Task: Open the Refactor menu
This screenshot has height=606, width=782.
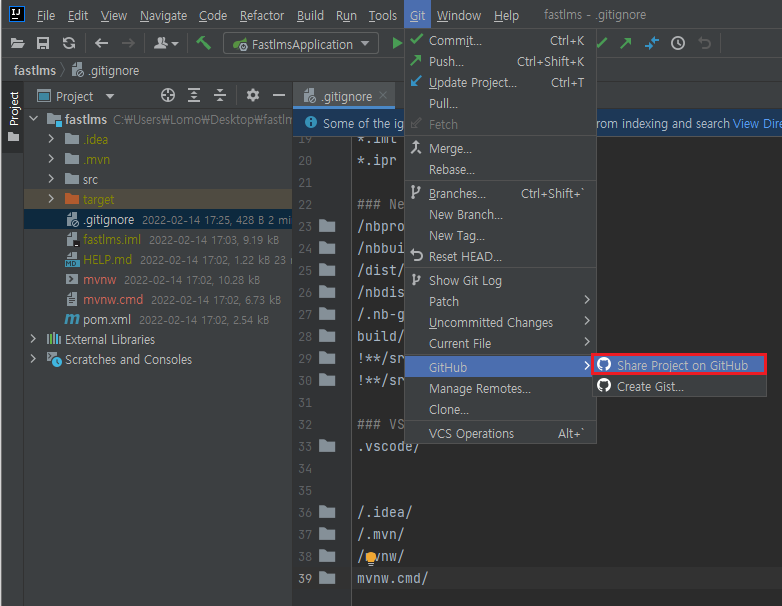Action: (262, 16)
